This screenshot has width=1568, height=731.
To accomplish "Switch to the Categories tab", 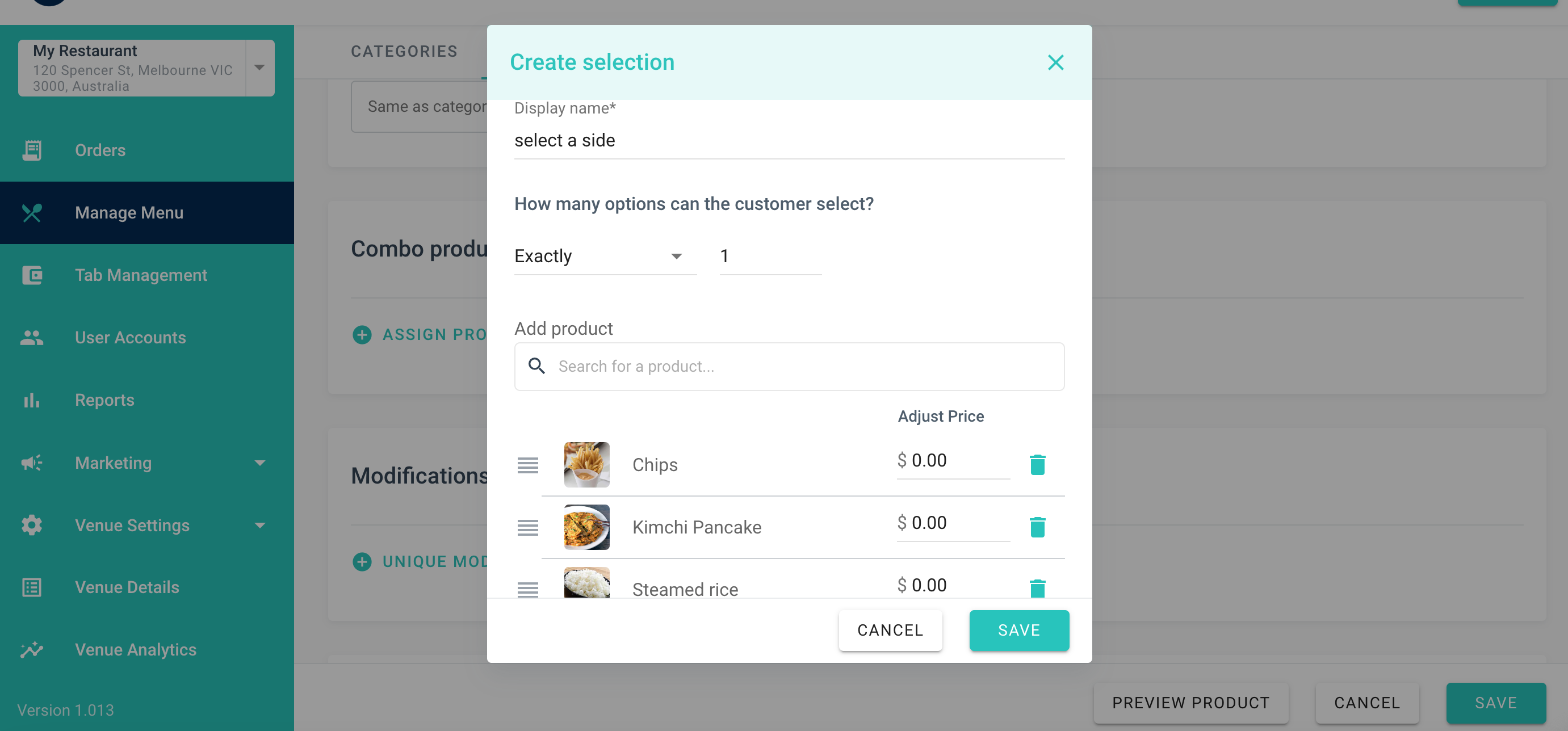I will 404,52.
